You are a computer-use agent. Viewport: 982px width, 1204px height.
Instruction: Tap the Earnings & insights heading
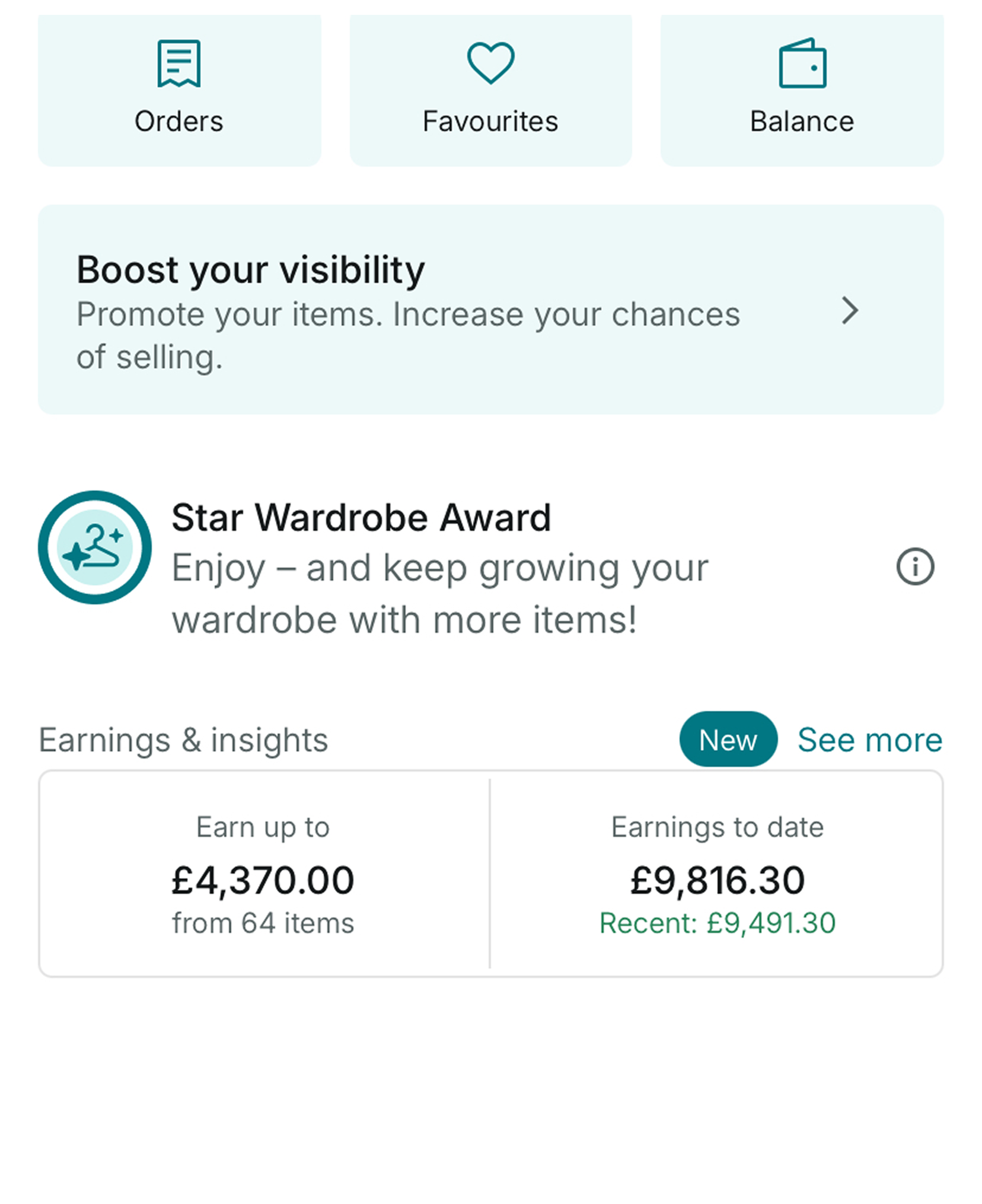183,740
